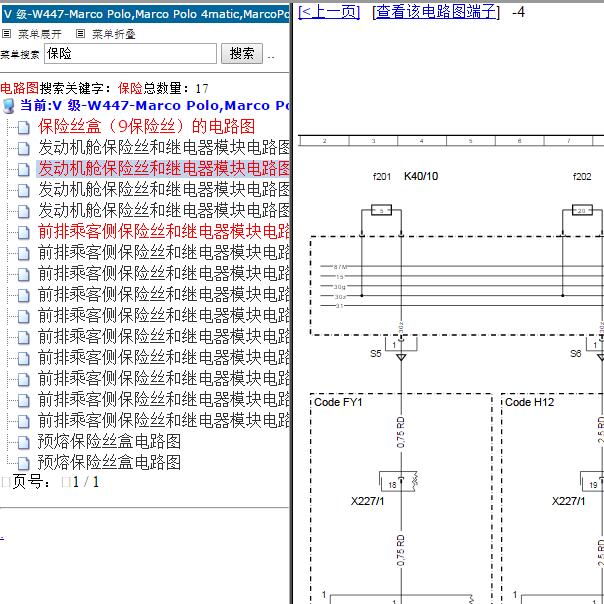Image resolution: width=604 pixels, height=604 pixels.
Task: Click the 搜索 button
Action: [x=242, y=54]
